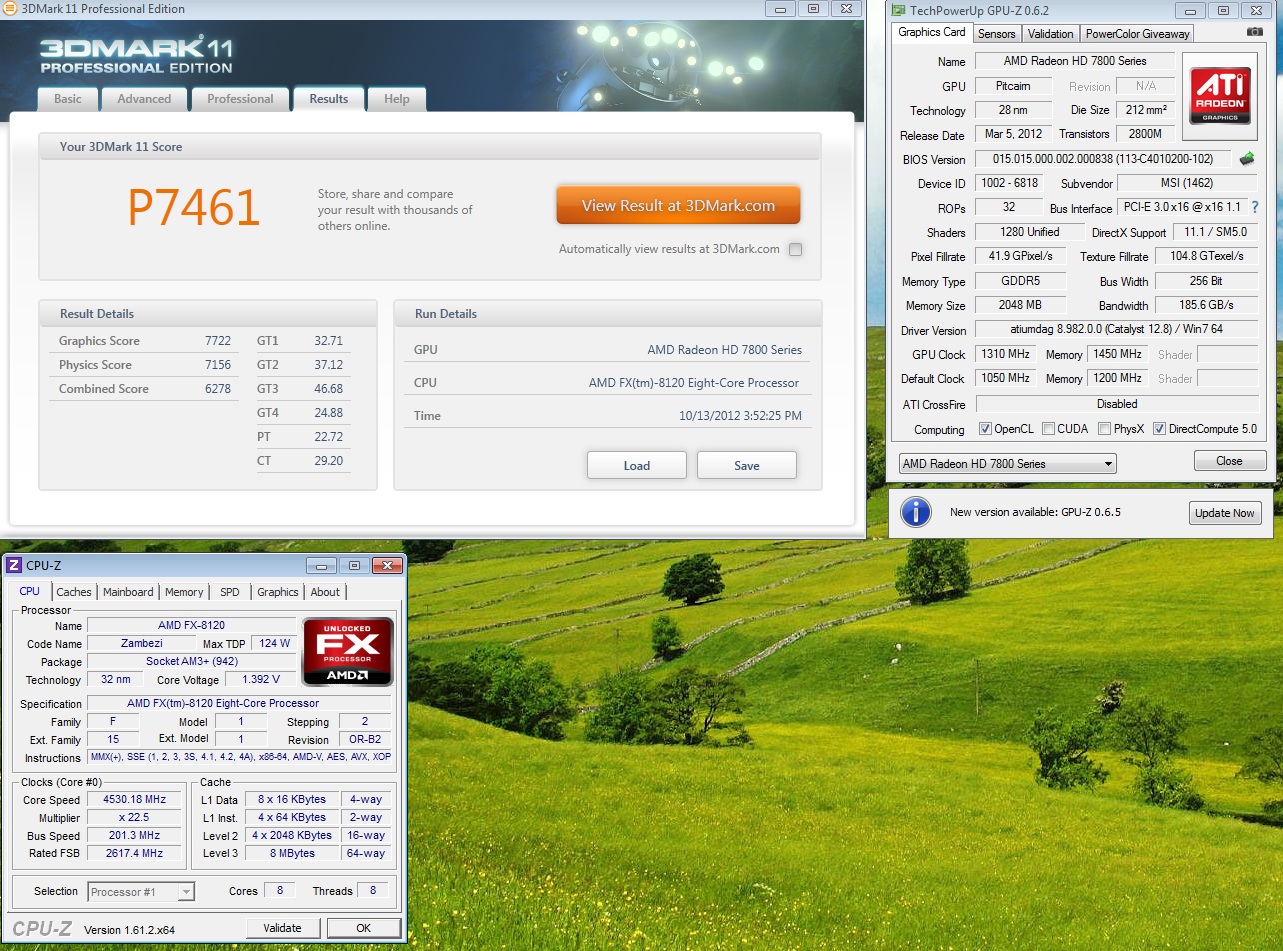Click the Bandwidth 185.6 GB/s field

point(1207,305)
